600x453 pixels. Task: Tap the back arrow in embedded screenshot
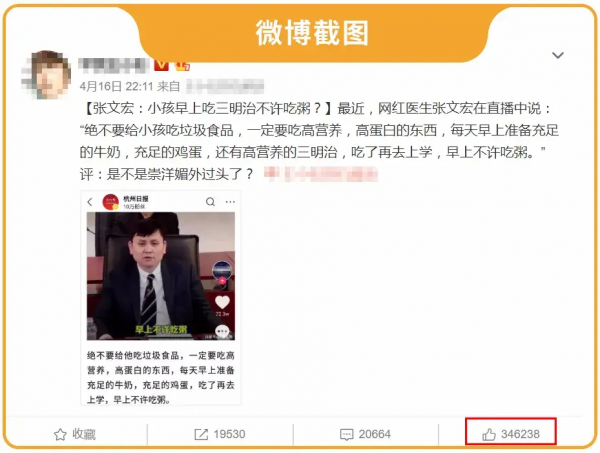click(x=90, y=202)
